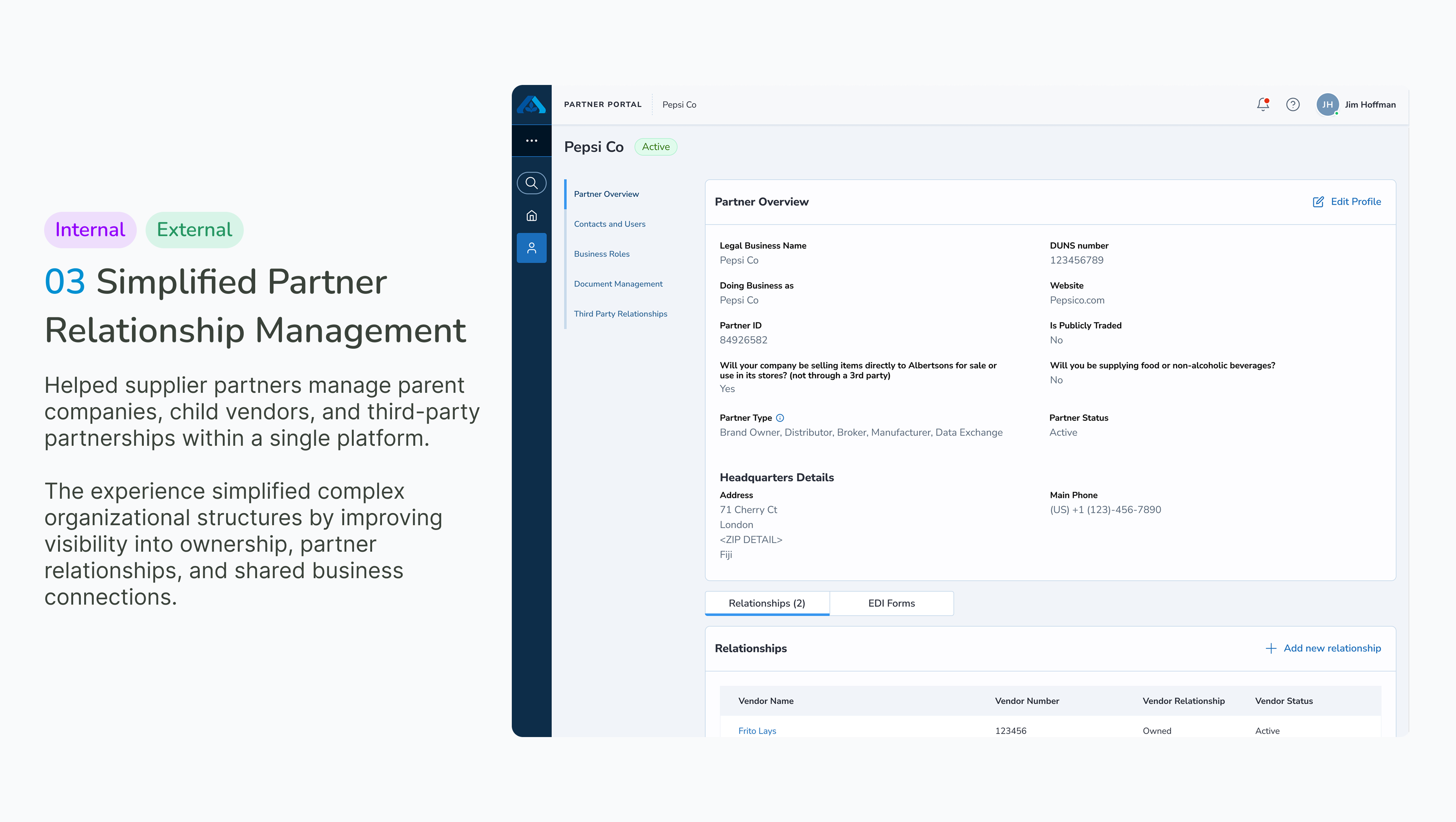Click Edit Profile link

pyautogui.click(x=1355, y=202)
